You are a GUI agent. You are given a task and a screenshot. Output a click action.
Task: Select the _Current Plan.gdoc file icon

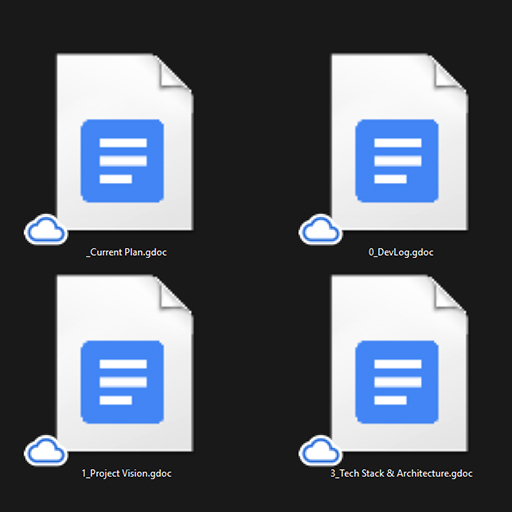coord(125,142)
